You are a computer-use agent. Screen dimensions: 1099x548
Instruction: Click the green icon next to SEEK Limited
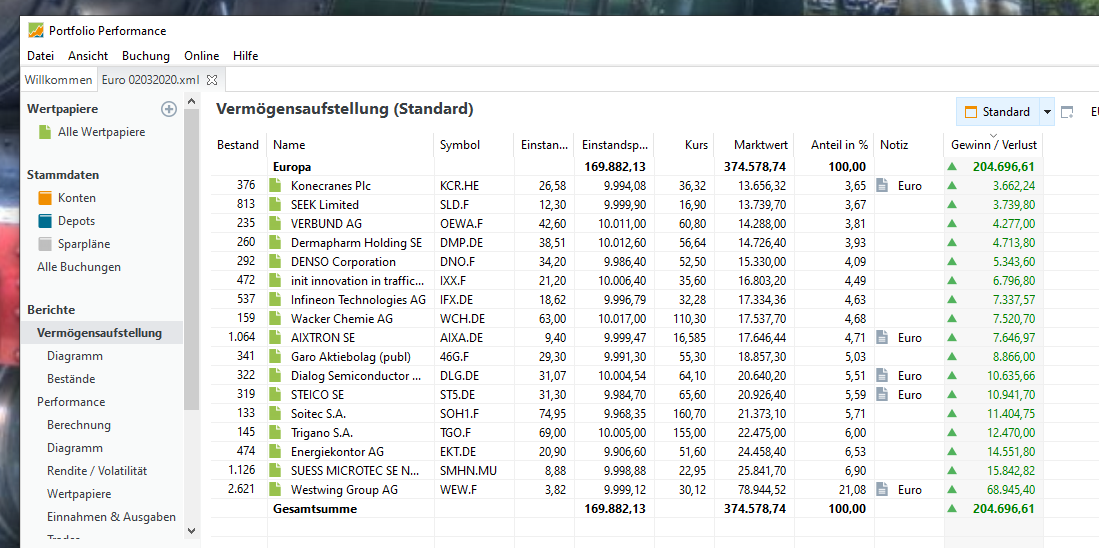(276, 205)
